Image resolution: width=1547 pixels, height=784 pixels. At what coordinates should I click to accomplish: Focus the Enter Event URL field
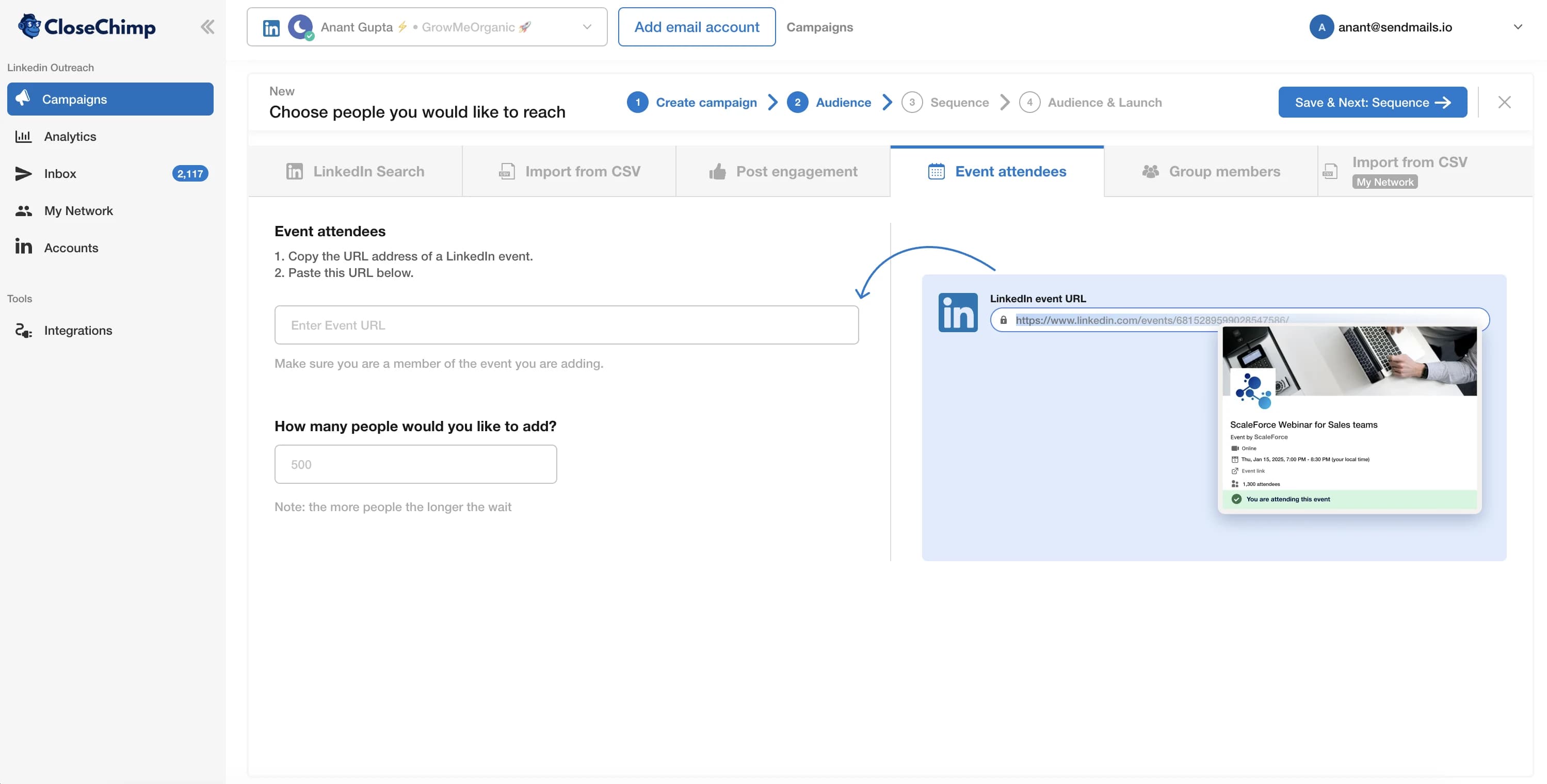[566, 325]
